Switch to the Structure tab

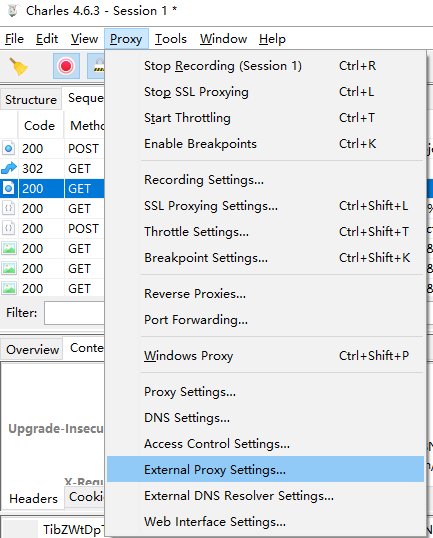31,100
